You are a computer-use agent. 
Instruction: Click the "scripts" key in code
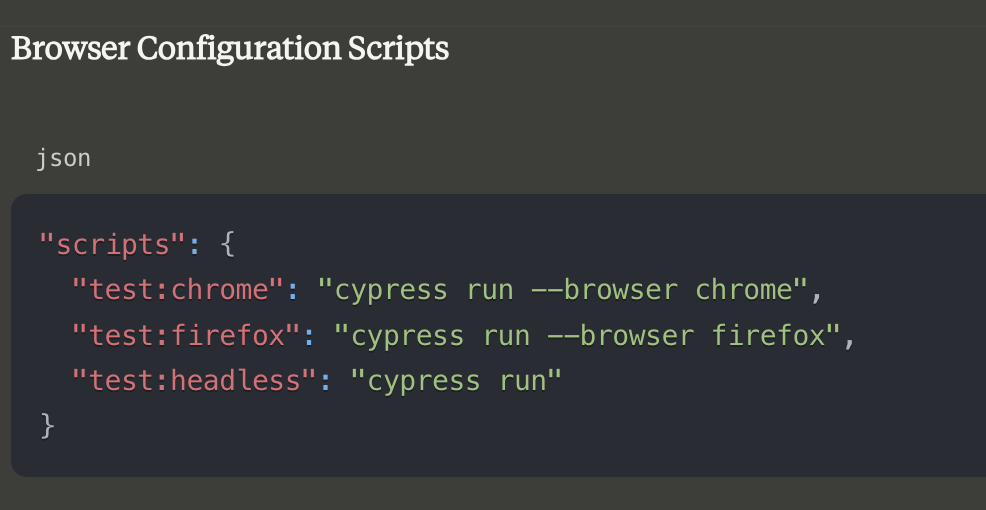pos(113,244)
